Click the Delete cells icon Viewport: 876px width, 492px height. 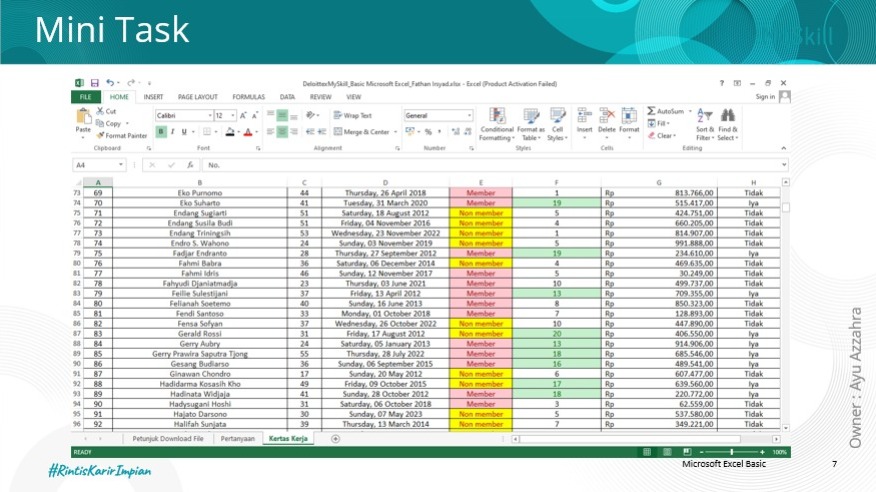606,116
